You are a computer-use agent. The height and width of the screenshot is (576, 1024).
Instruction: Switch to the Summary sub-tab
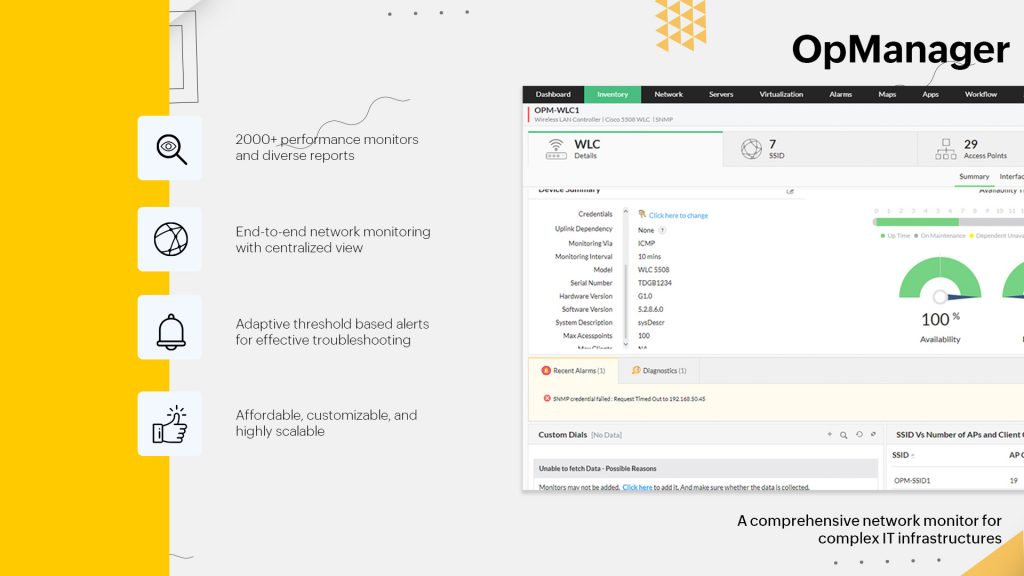click(974, 176)
